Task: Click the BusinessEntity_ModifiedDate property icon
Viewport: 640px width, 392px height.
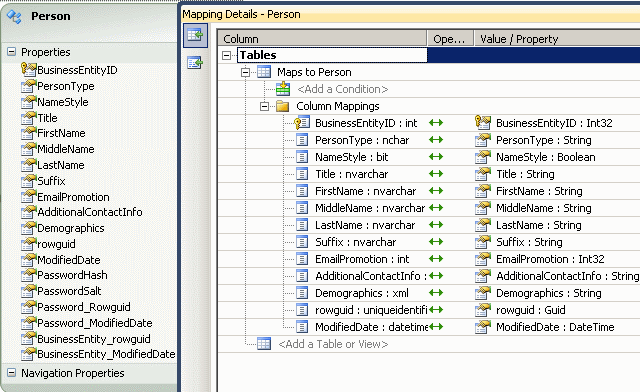Action: click(x=29, y=354)
